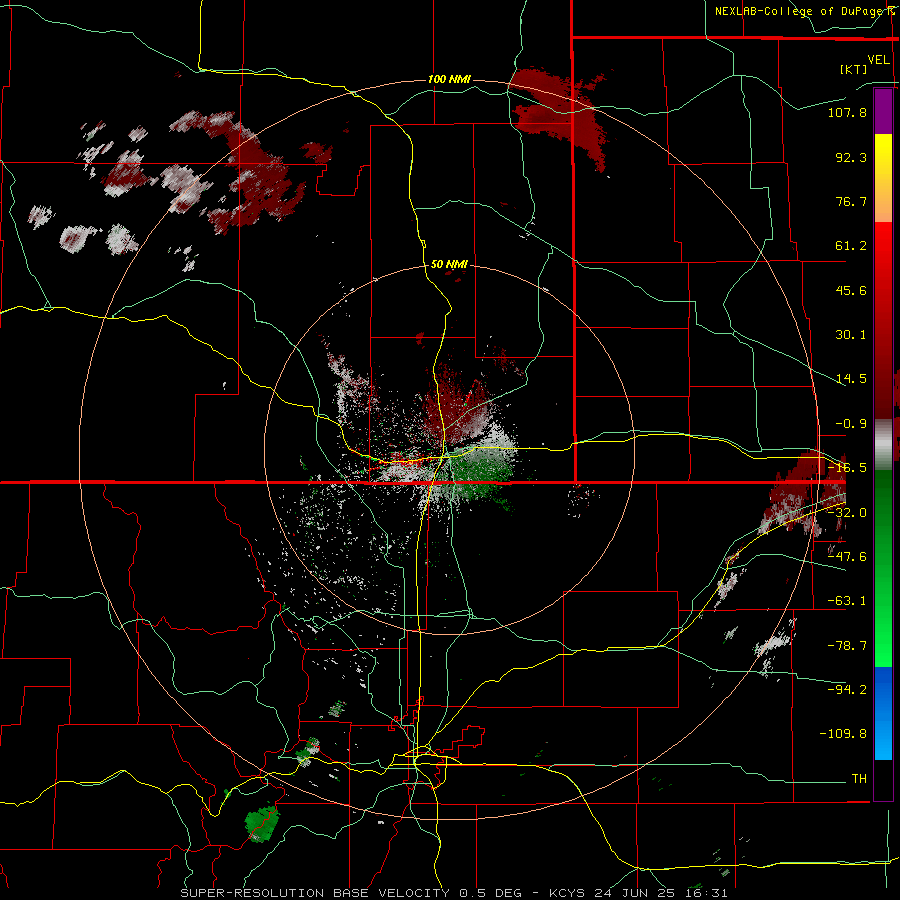Click the yellow segment of the velocity color bar
This screenshot has width=900, height=900.
(883, 177)
